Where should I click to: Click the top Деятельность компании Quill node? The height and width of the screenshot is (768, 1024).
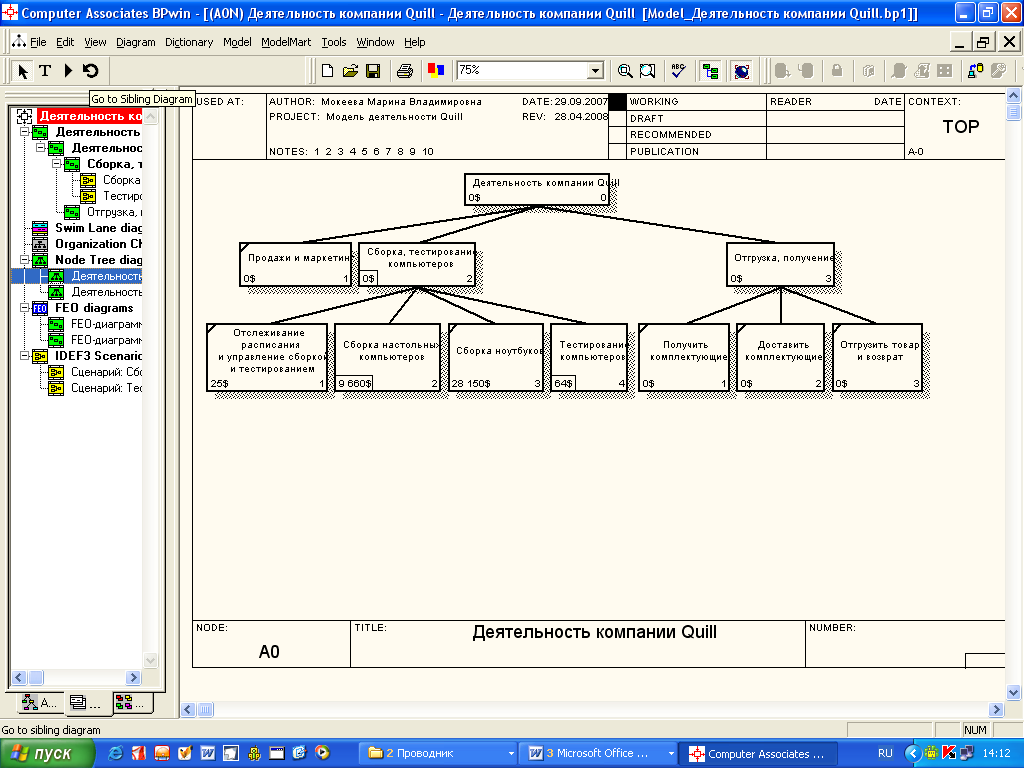click(537, 189)
